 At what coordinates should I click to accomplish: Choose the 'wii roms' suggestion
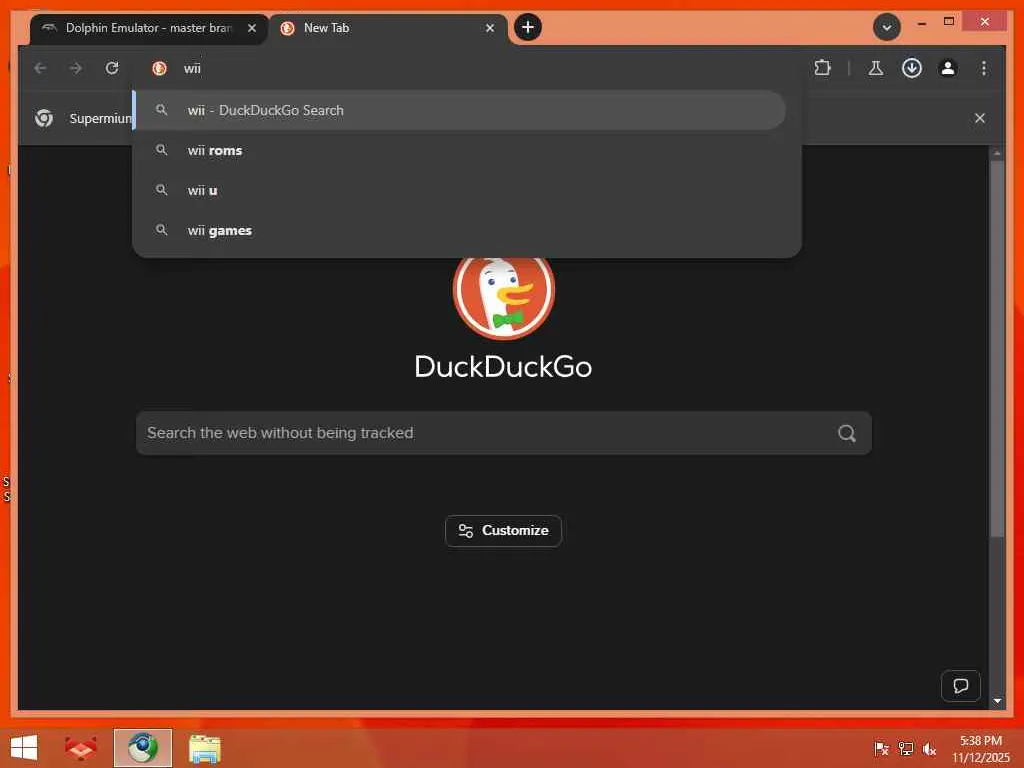[459, 150]
